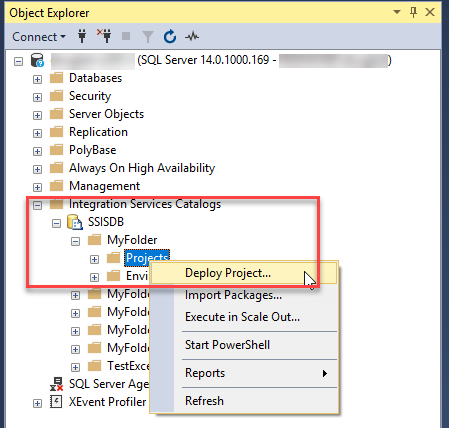Select the Management folder icon

tap(56, 186)
